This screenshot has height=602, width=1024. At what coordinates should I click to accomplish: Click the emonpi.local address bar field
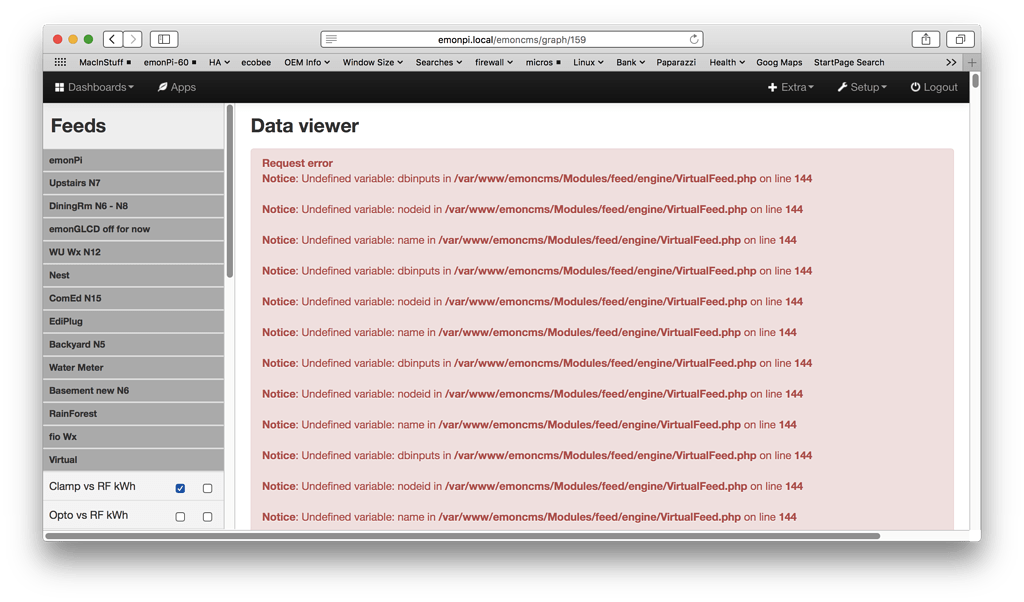click(x=513, y=39)
